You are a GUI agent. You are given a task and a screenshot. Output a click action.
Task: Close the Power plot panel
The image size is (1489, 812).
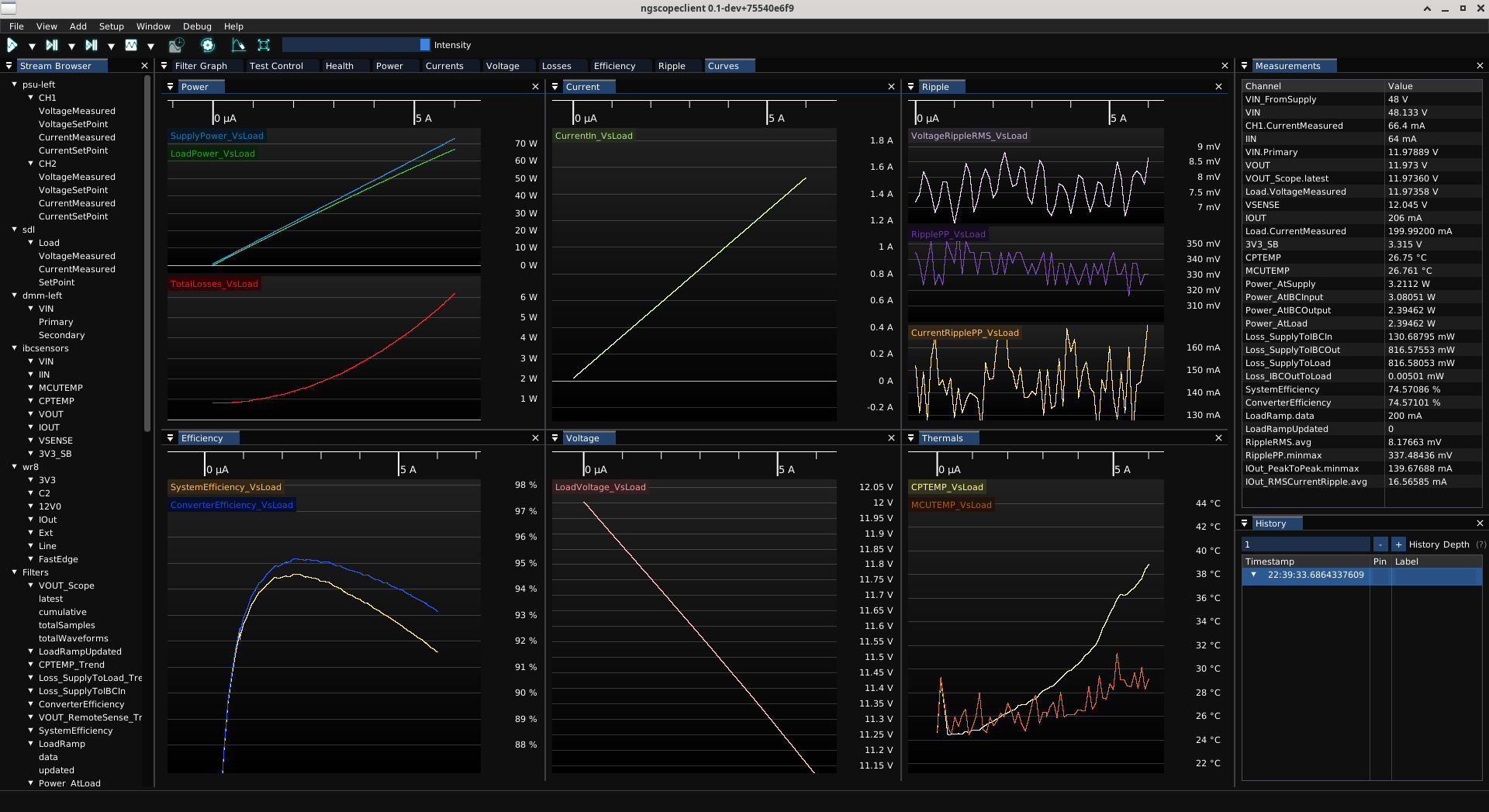pos(535,87)
